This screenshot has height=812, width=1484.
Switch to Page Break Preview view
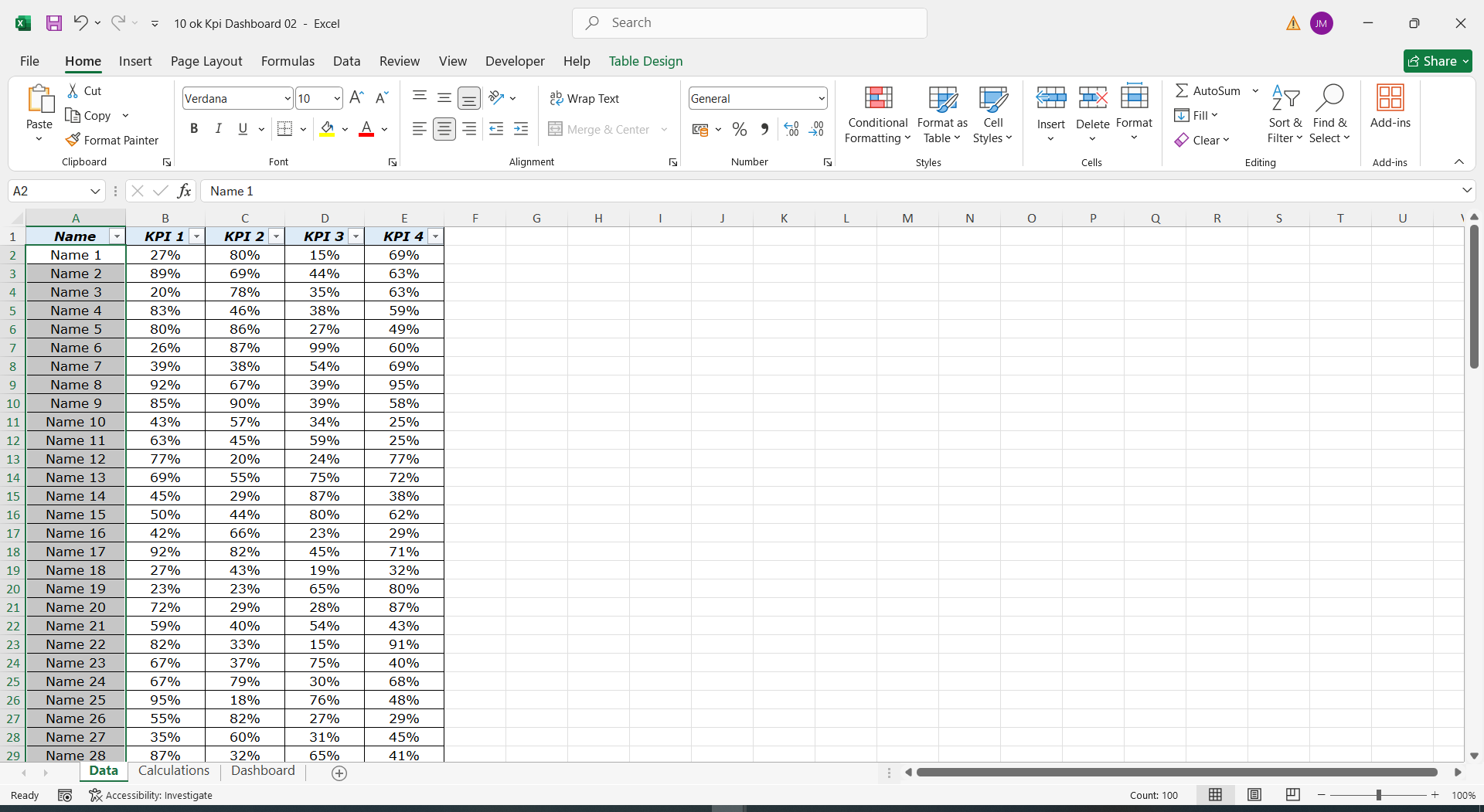(1293, 795)
